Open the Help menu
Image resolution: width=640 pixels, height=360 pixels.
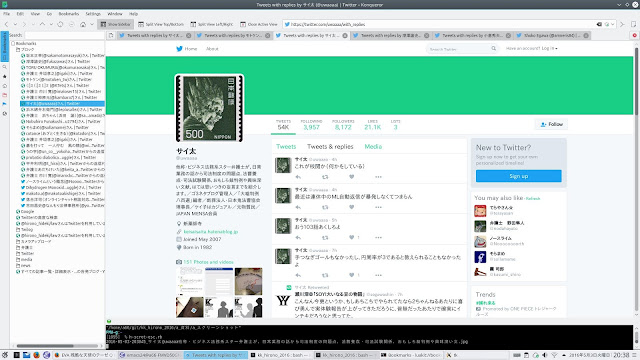133,14
